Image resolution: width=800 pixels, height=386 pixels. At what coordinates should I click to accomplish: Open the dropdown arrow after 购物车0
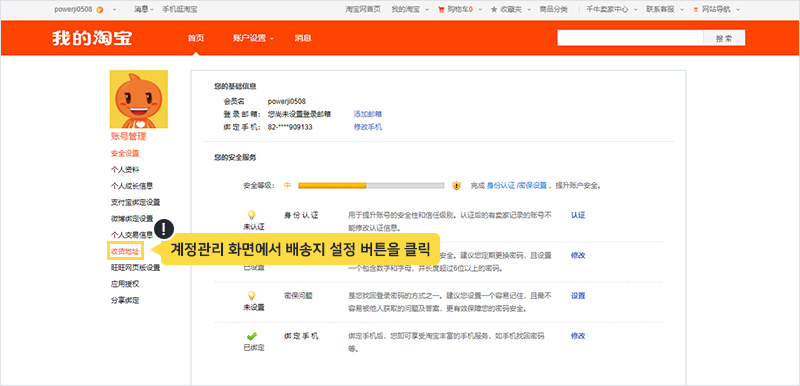click(x=479, y=10)
